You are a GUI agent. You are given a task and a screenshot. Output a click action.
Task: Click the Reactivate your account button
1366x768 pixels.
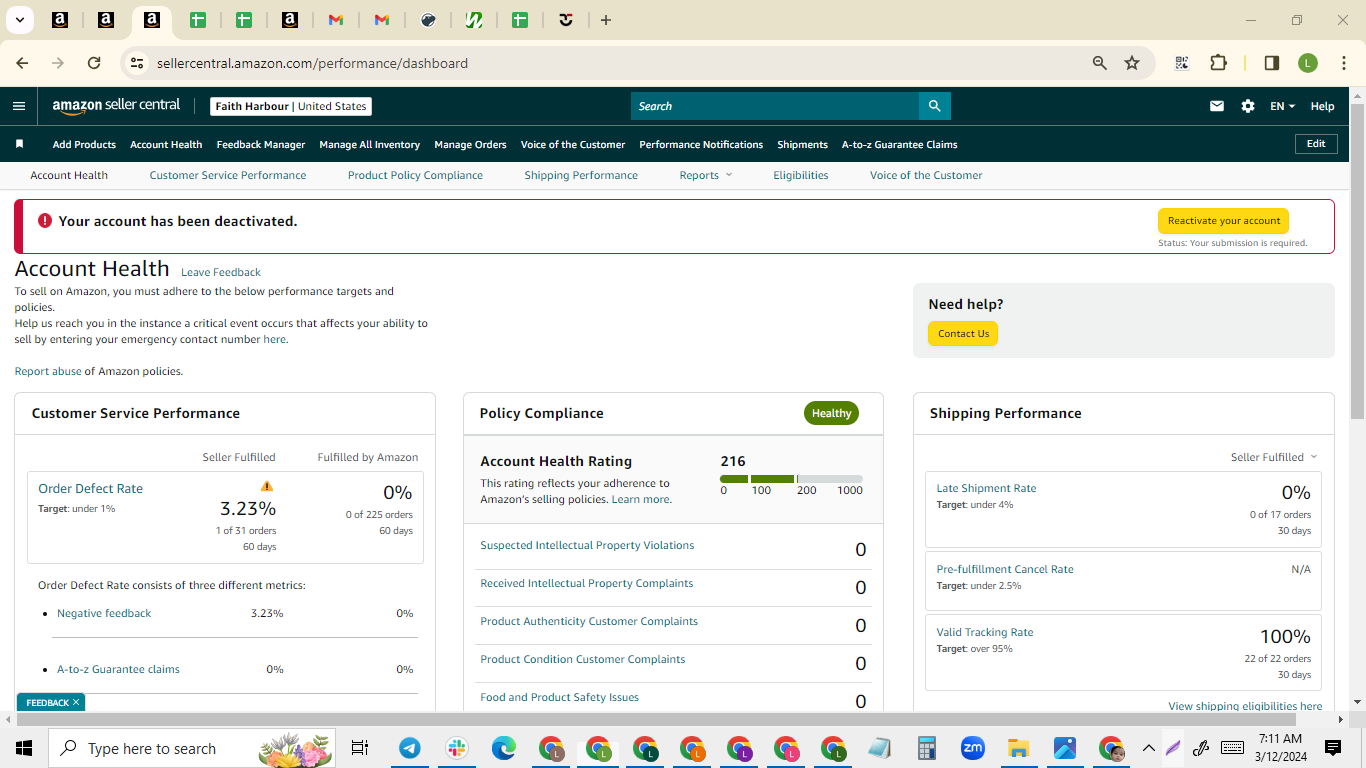1224,221
